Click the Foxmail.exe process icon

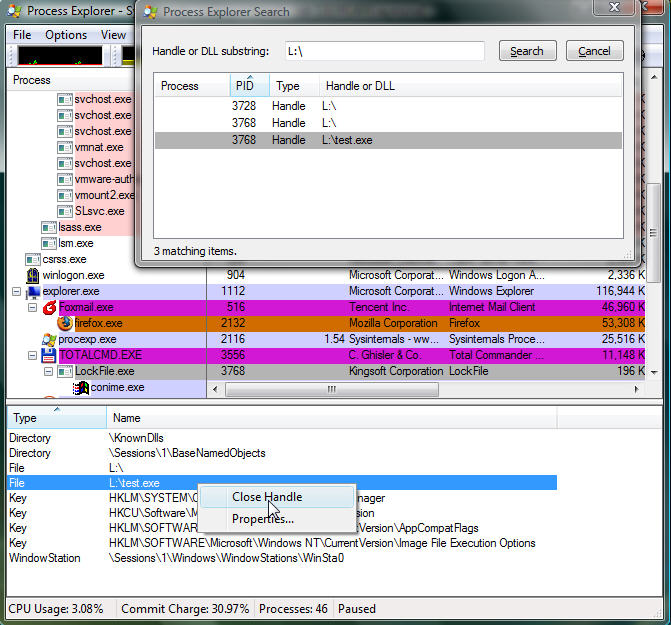[x=50, y=307]
